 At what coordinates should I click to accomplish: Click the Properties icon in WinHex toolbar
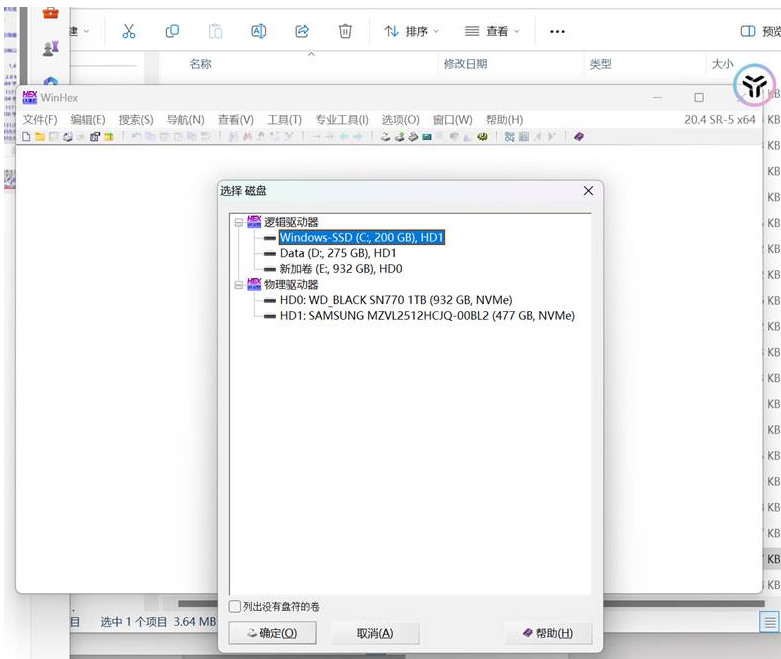(x=95, y=137)
